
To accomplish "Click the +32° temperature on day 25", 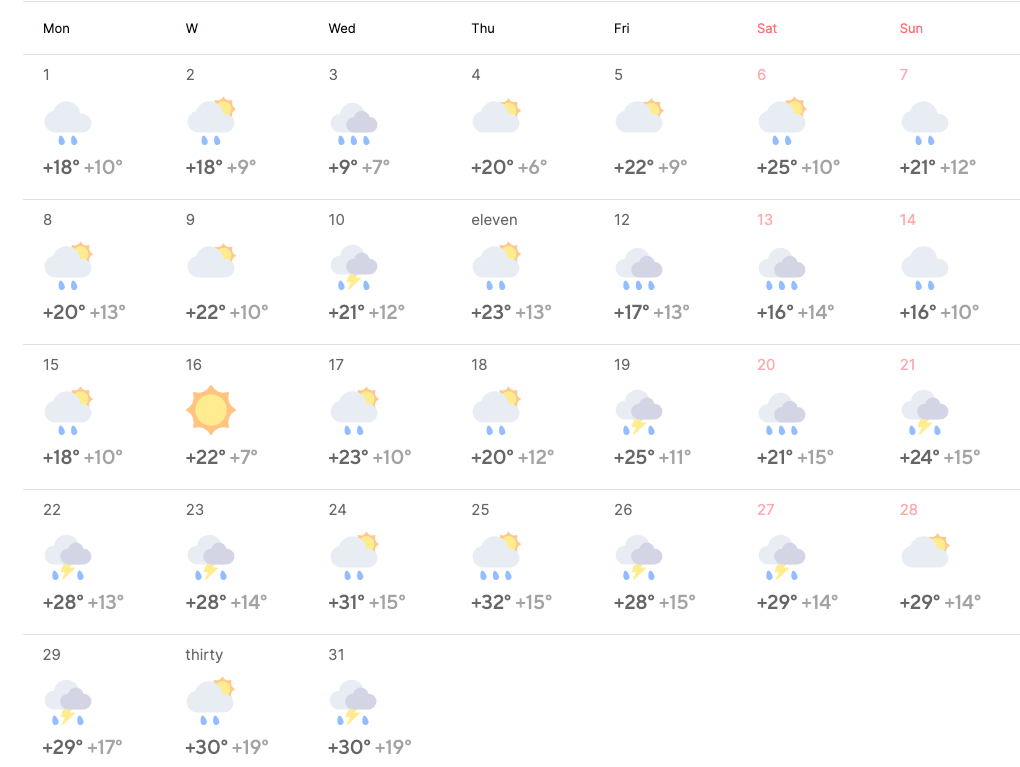I will tap(492, 602).
